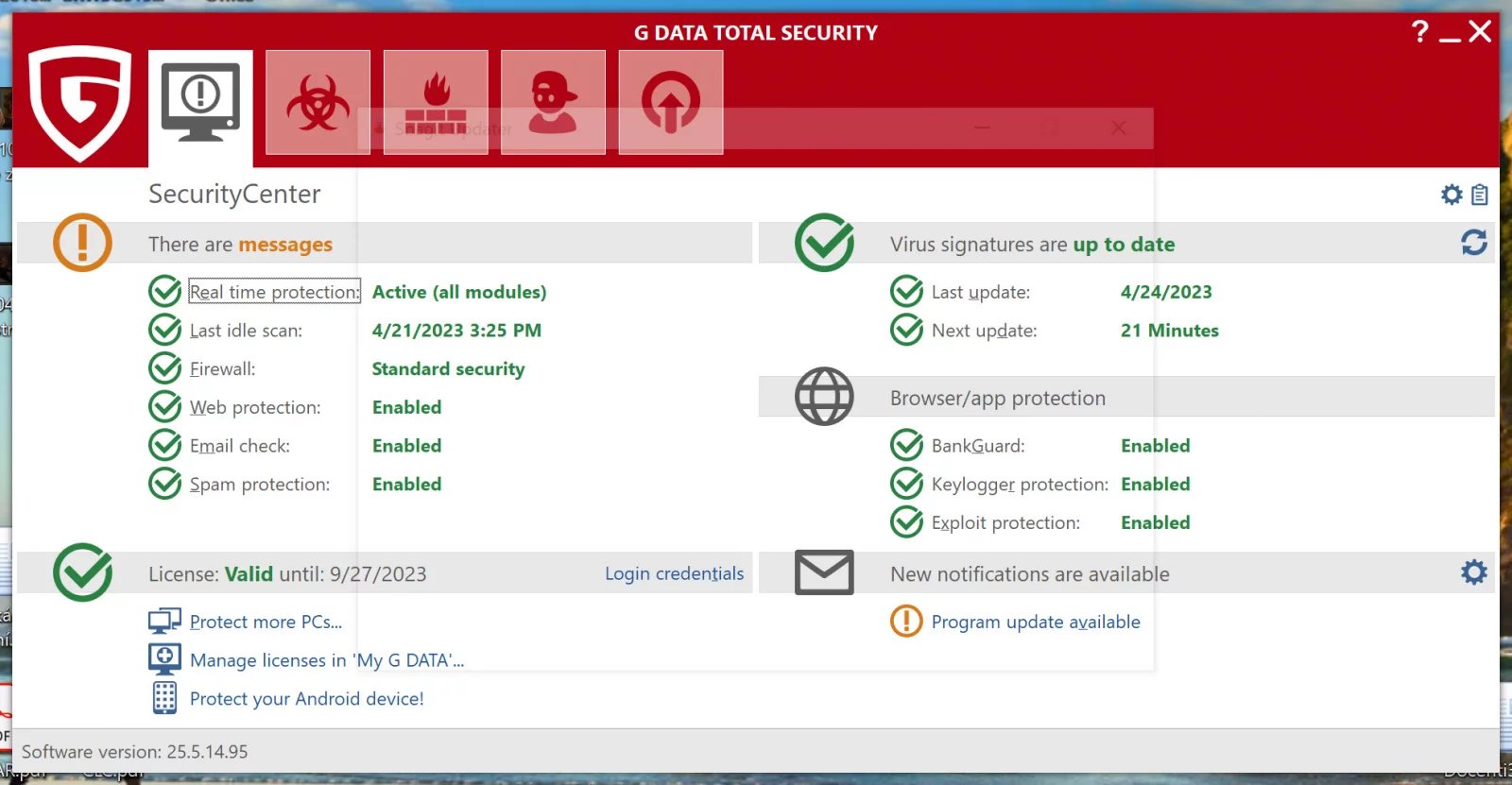Open the Virus protection biohazard tab
Viewport: 1512px width, 785px height.
pyautogui.click(x=318, y=102)
